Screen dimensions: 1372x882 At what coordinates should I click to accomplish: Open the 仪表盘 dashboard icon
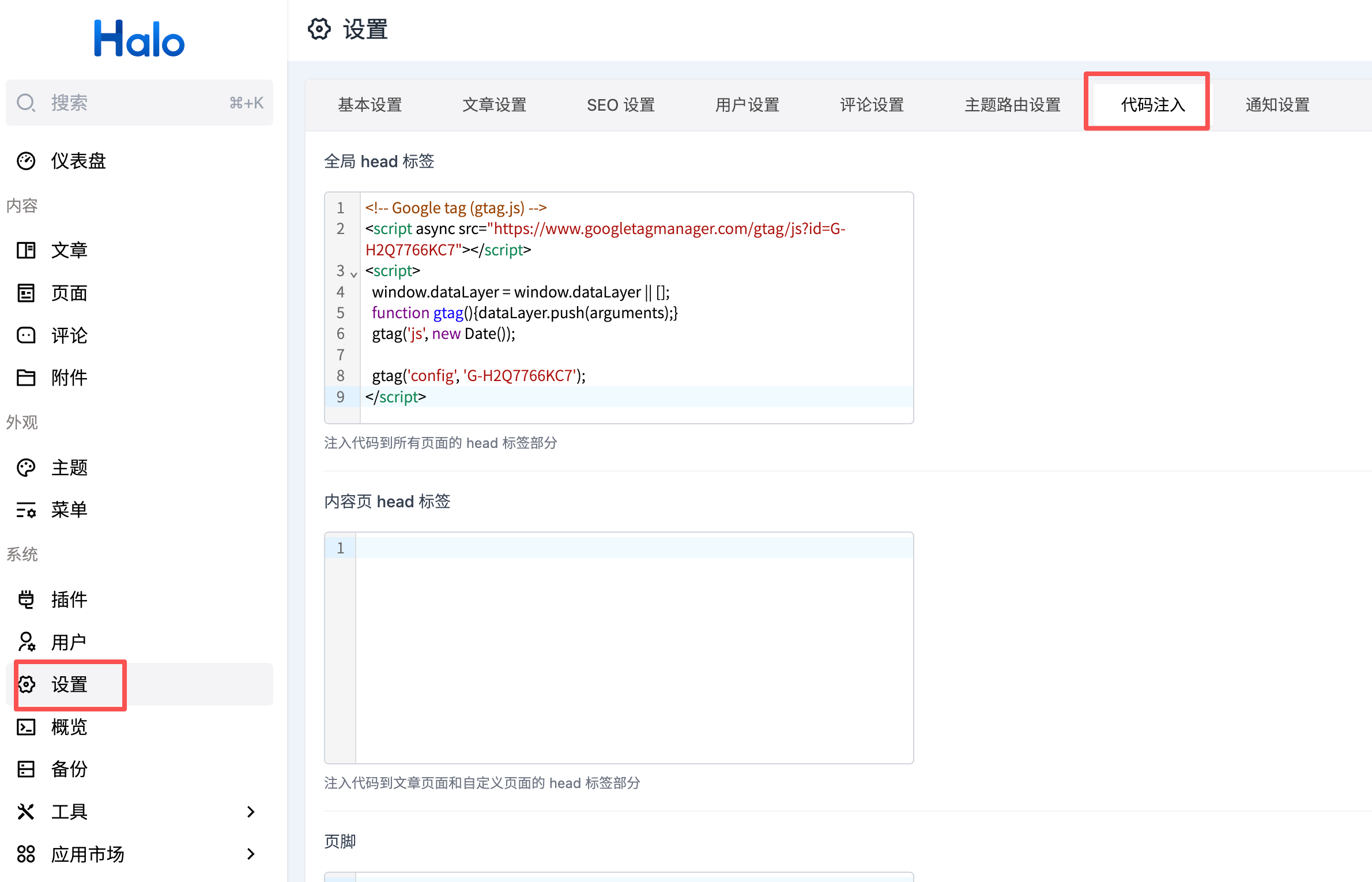26,161
